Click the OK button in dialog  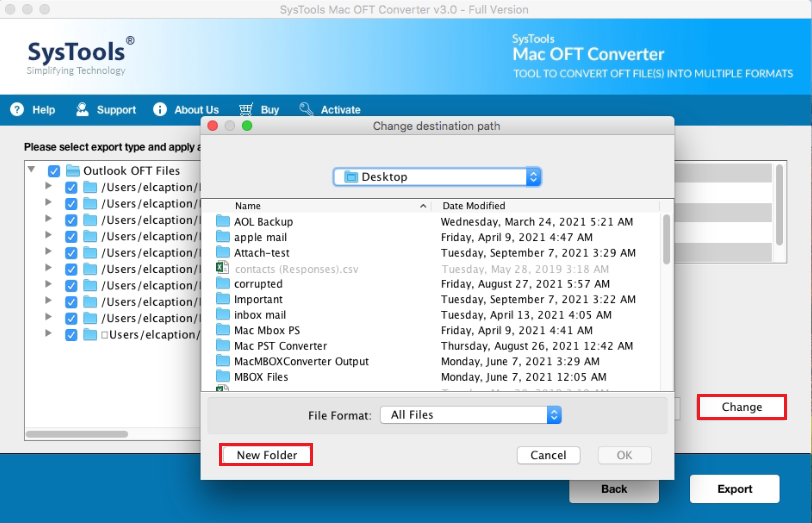(x=624, y=455)
